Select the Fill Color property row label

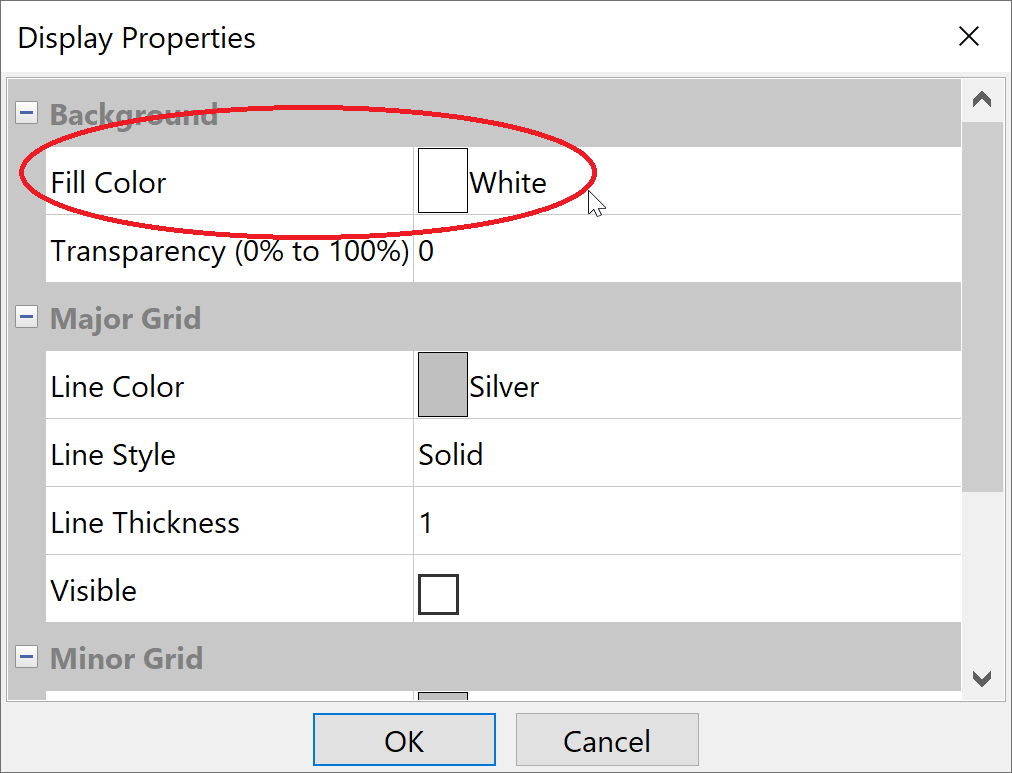[x=109, y=183]
